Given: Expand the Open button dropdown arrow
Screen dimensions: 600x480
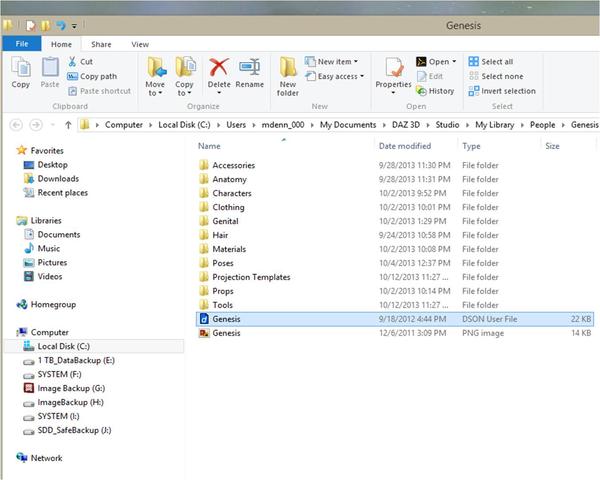Looking at the screenshot, I should click(454, 62).
